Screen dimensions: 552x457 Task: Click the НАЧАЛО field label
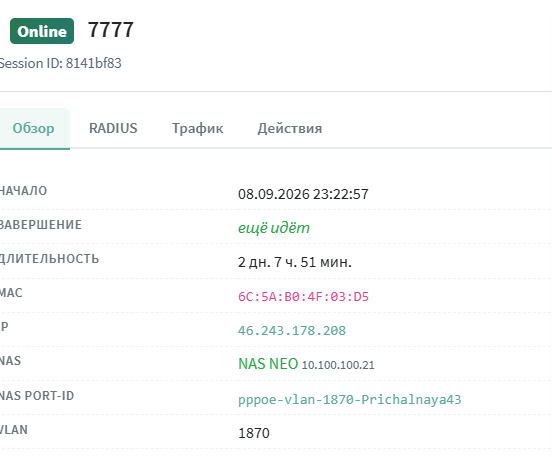(x=23, y=191)
